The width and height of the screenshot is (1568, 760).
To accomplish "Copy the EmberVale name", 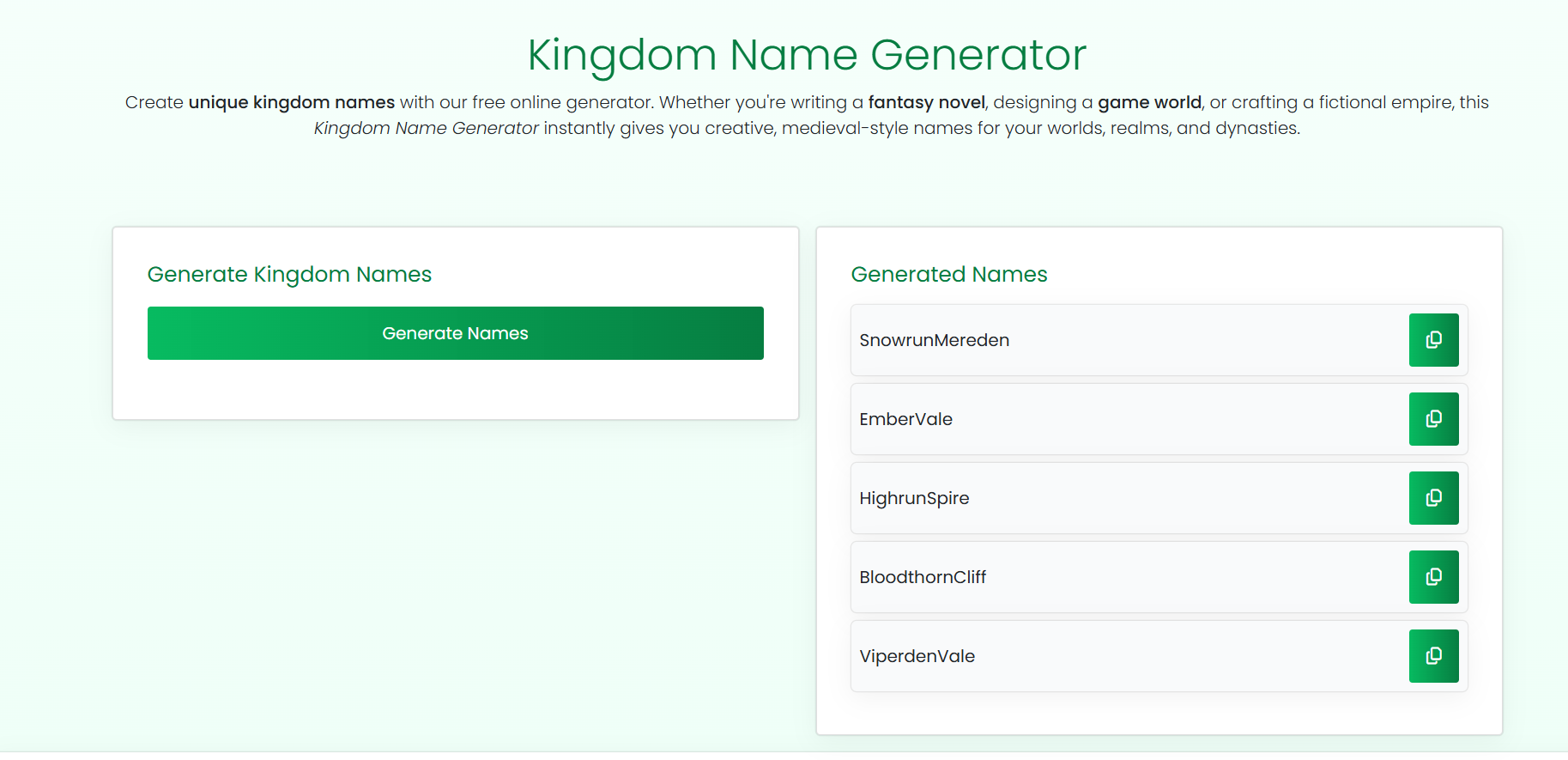I will click(1433, 419).
